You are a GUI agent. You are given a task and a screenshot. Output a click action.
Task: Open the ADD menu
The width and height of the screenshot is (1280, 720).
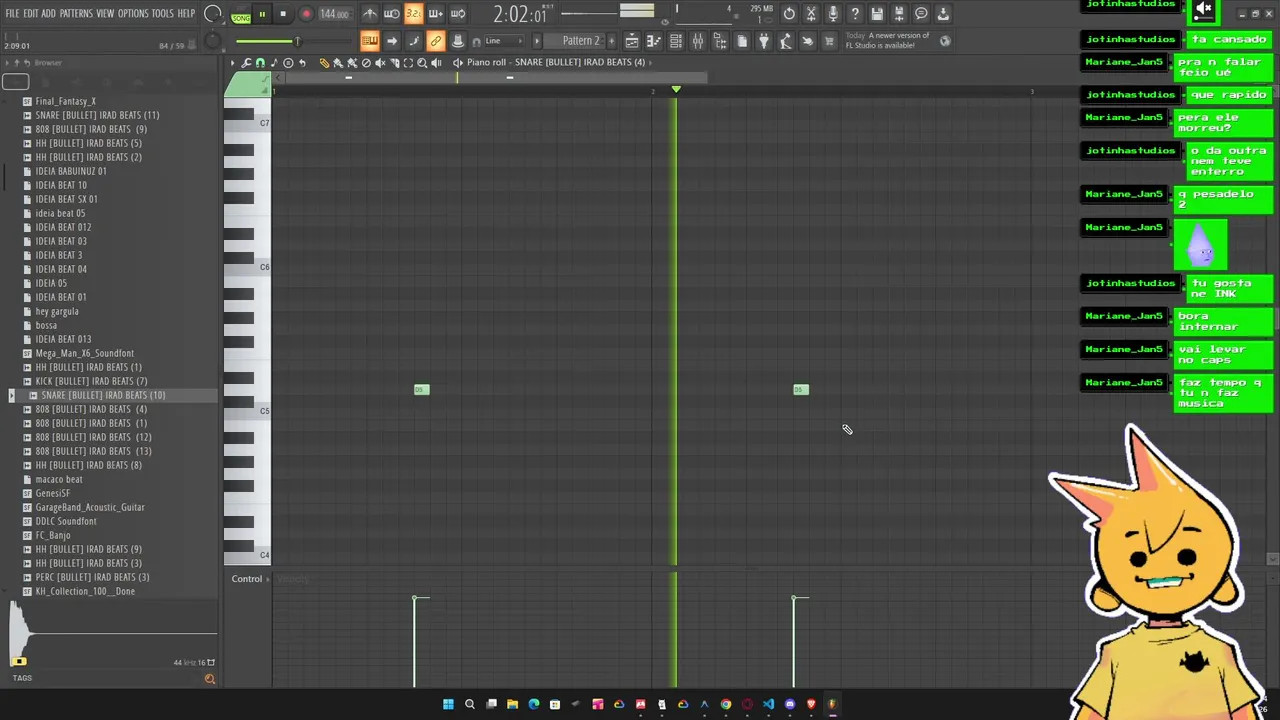(x=48, y=14)
